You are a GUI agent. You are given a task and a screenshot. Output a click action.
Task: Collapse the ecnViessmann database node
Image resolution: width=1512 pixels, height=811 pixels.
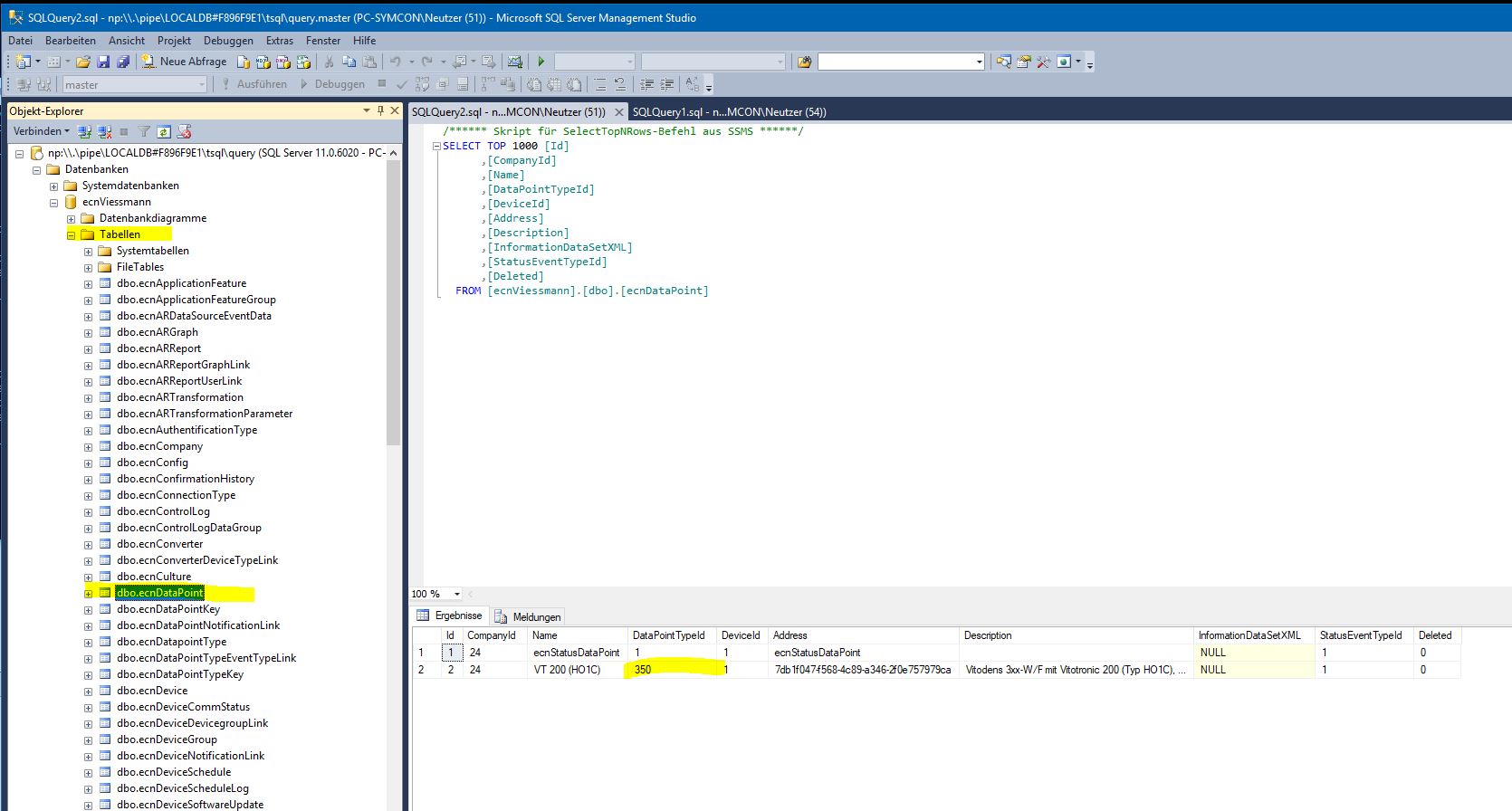(x=54, y=203)
